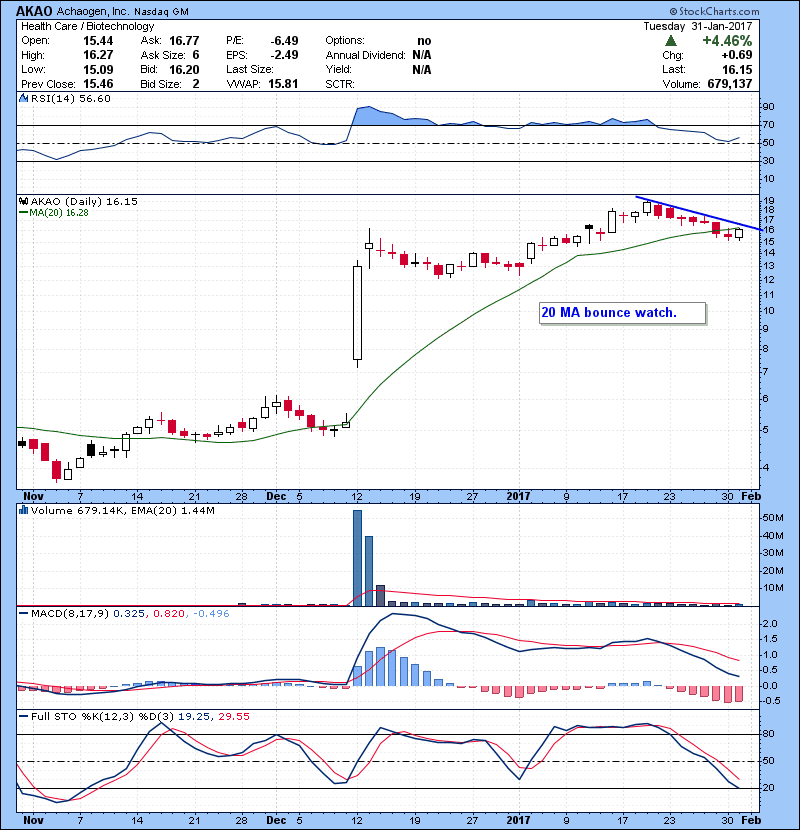Image resolution: width=800 pixels, height=830 pixels.
Task: Click the Feb label on bottom date axis
Action: 751,820
